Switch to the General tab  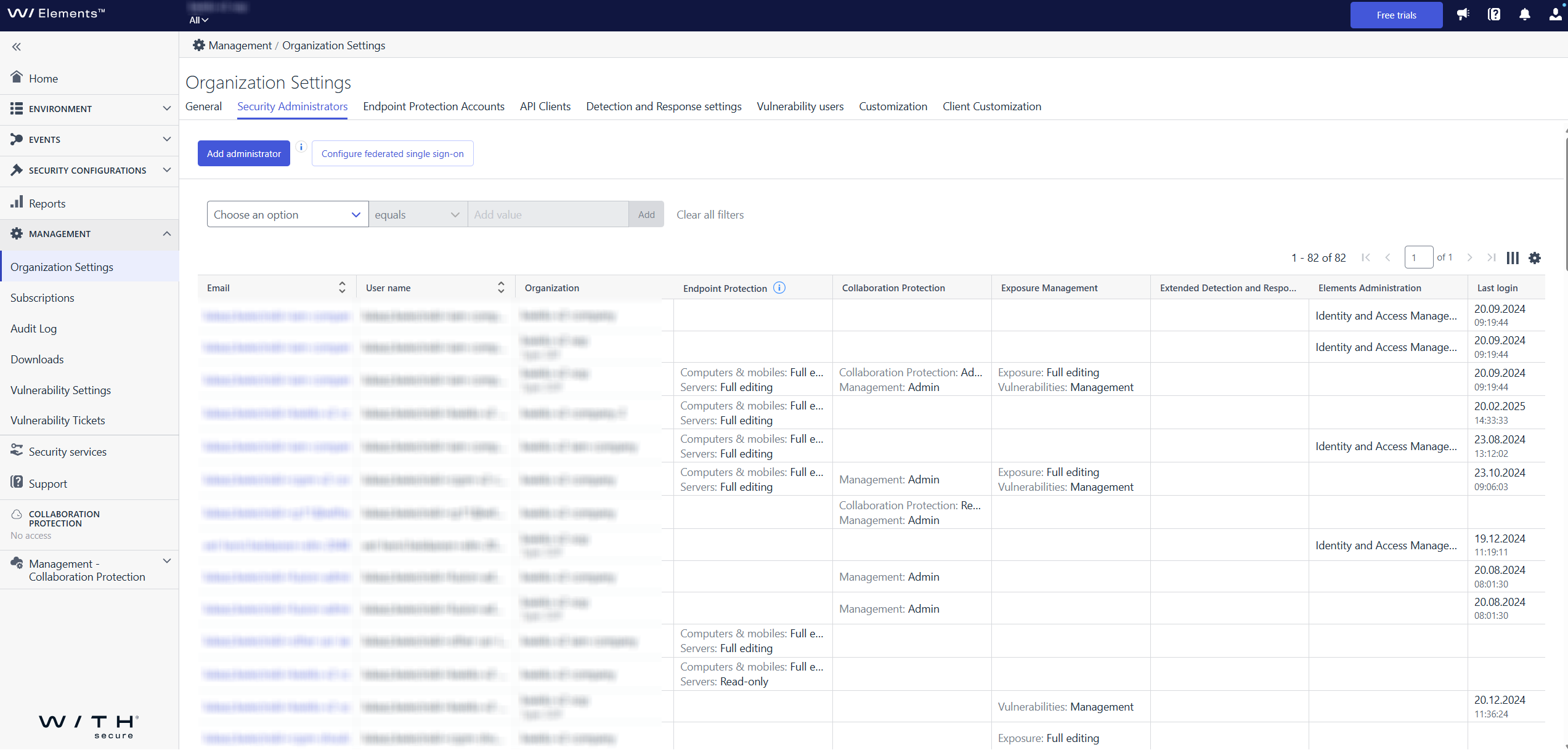click(203, 107)
